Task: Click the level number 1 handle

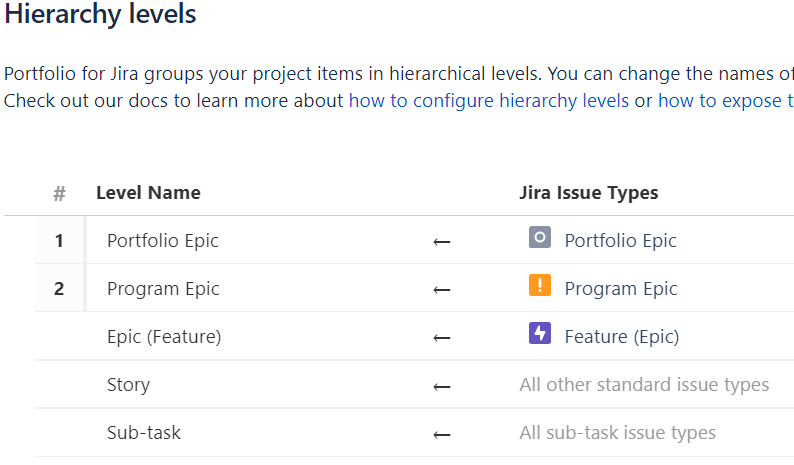Action: (59, 241)
